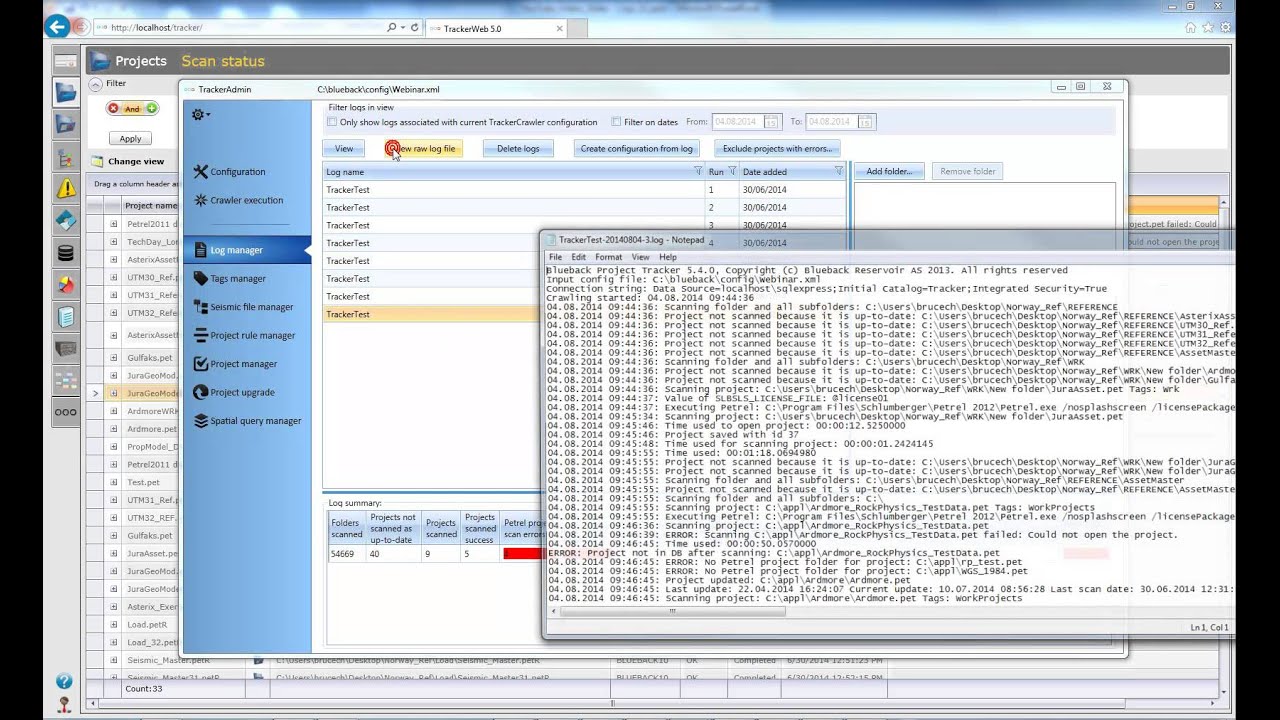The height and width of the screenshot is (720, 1280).
Task: Toggle the Filter on dates checkbox
Action: (616, 122)
